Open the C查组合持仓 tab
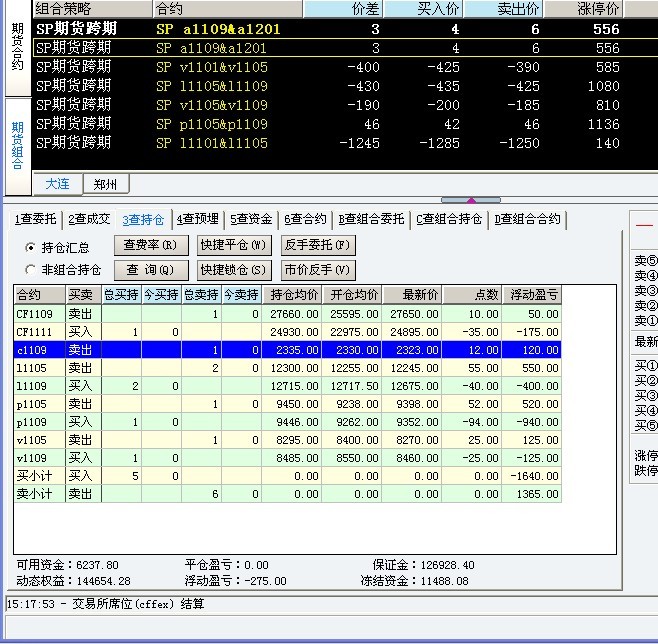This screenshot has height=644, width=658. [449, 219]
